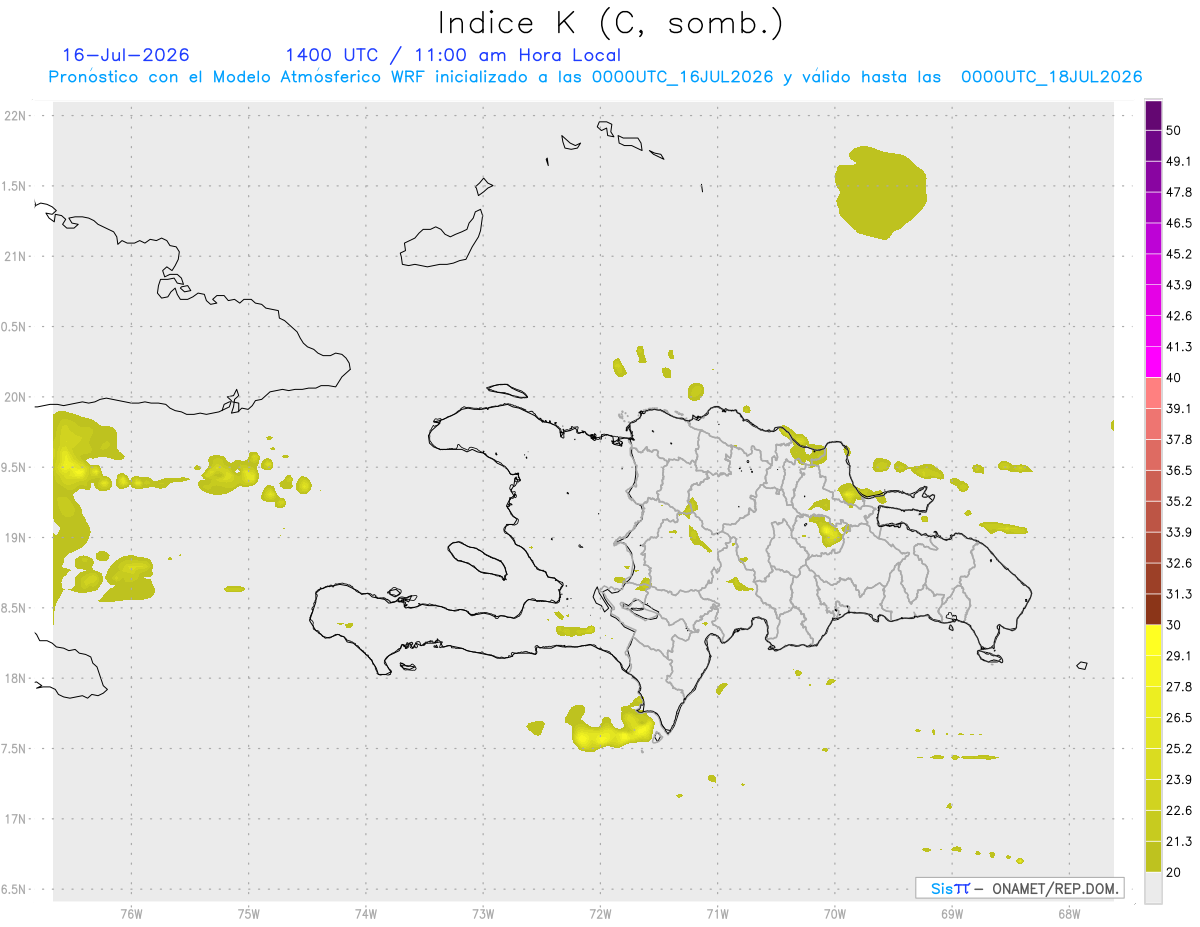Click the '18N' latitude label
Image resolution: width=1200 pixels, height=927 pixels.
[15, 678]
